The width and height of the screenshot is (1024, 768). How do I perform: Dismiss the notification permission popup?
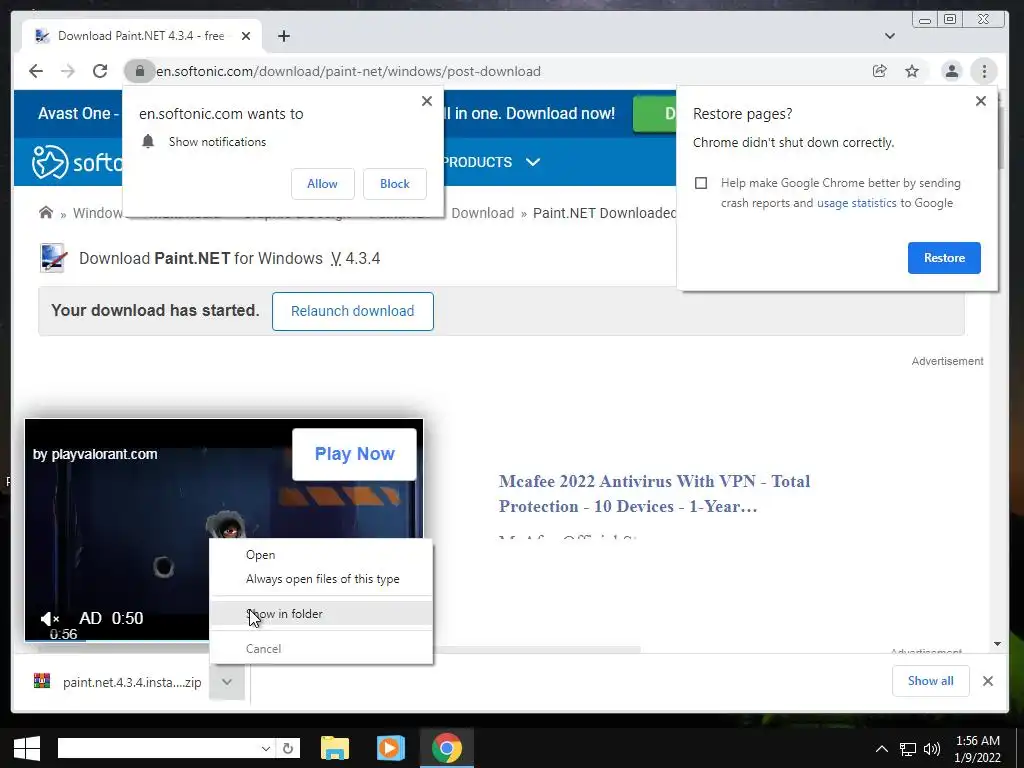click(x=426, y=101)
